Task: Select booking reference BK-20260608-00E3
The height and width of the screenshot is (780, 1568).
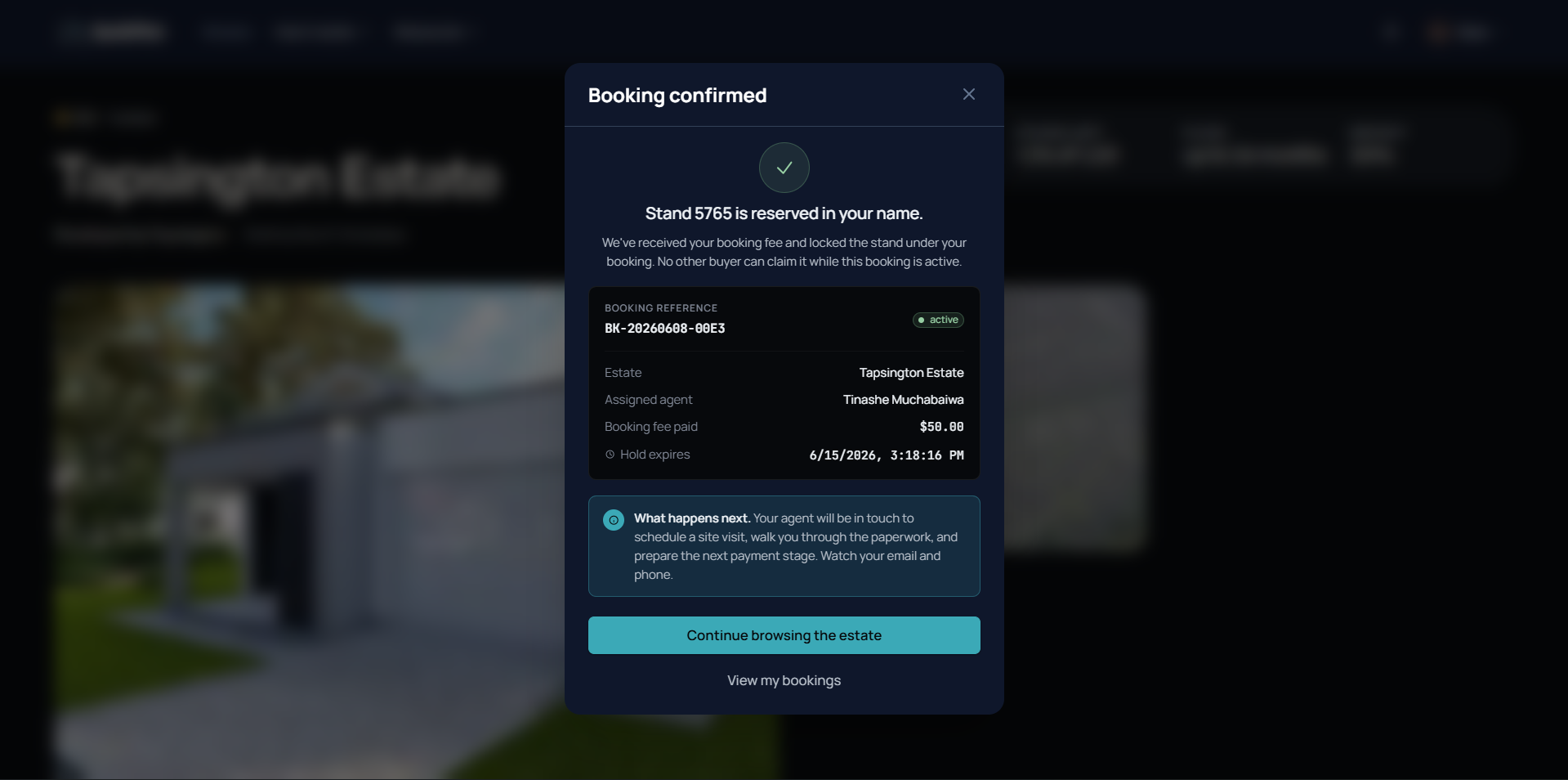Action: (664, 329)
